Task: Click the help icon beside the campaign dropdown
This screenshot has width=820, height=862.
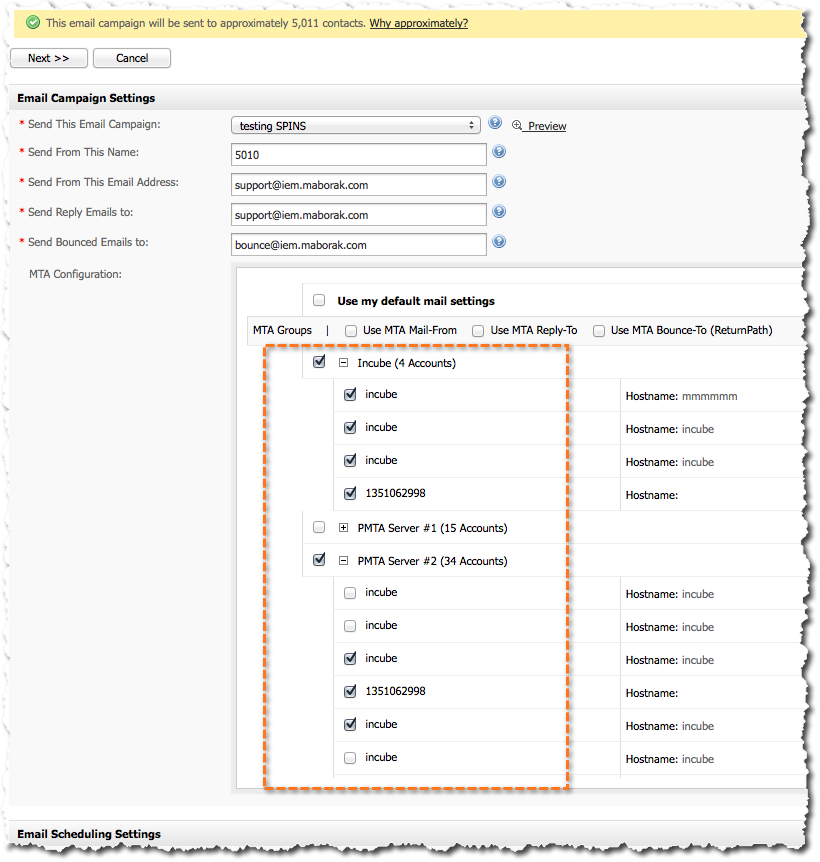Action: tap(495, 123)
